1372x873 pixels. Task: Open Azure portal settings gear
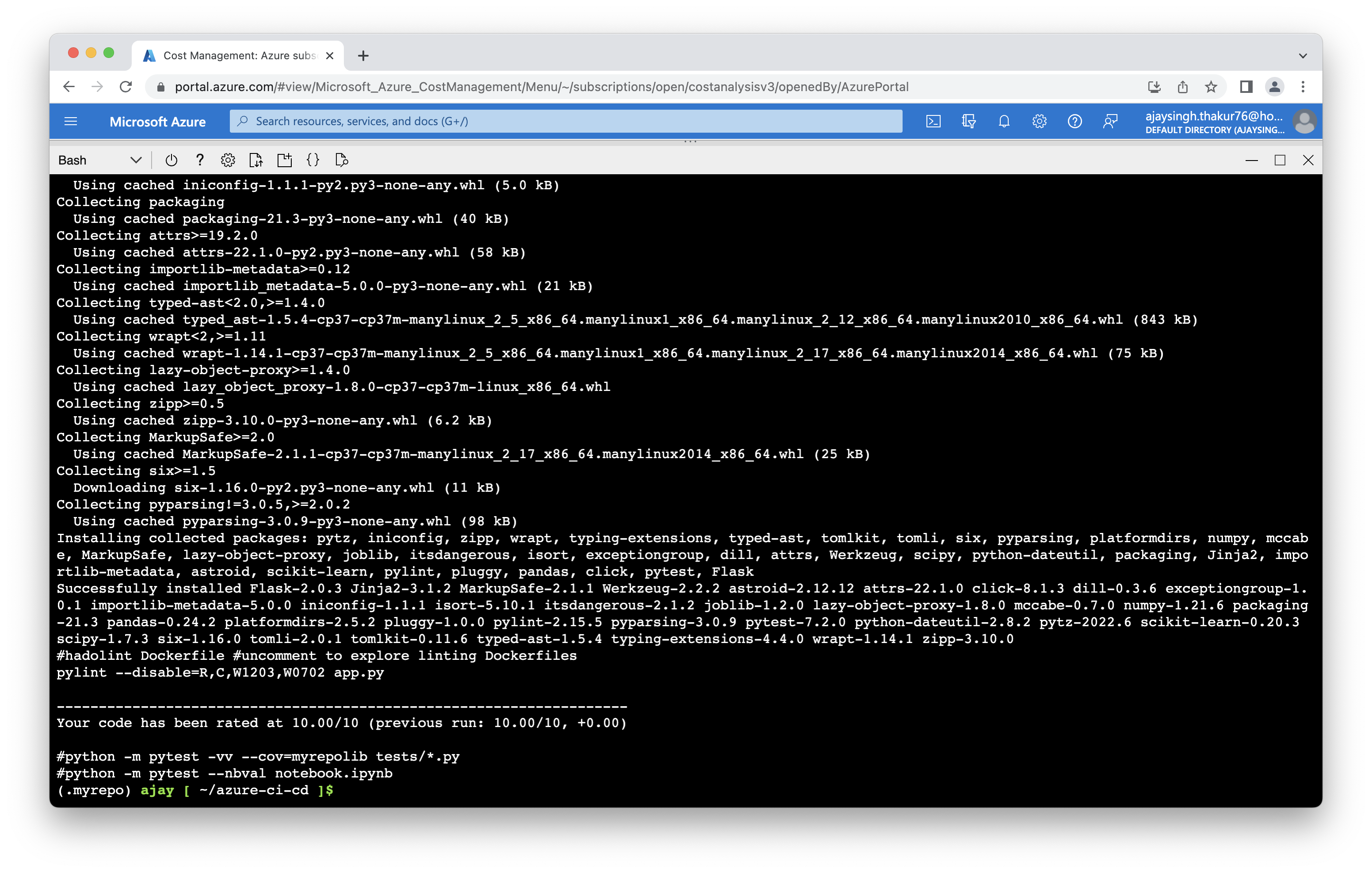[1039, 122]
